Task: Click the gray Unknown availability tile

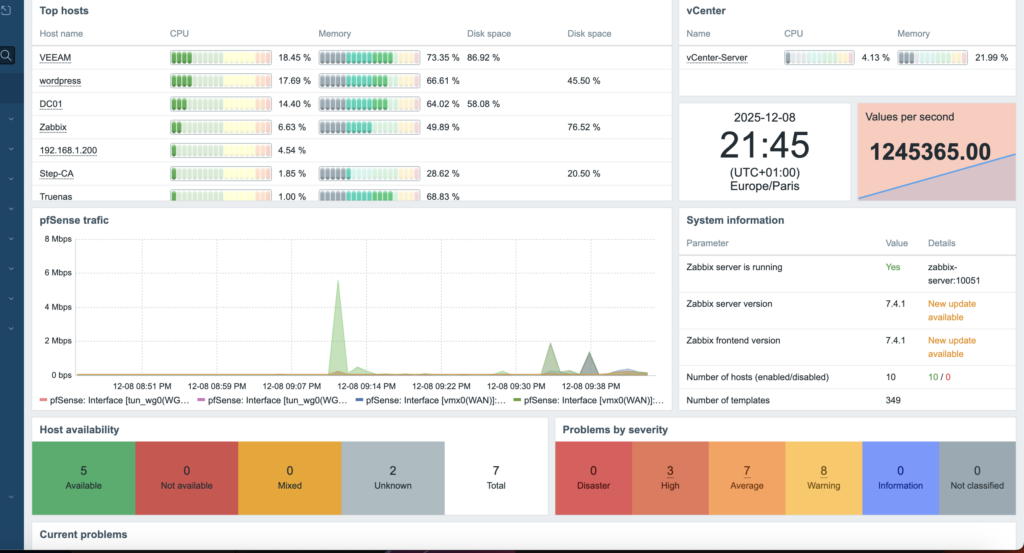Action: point(392,478)
